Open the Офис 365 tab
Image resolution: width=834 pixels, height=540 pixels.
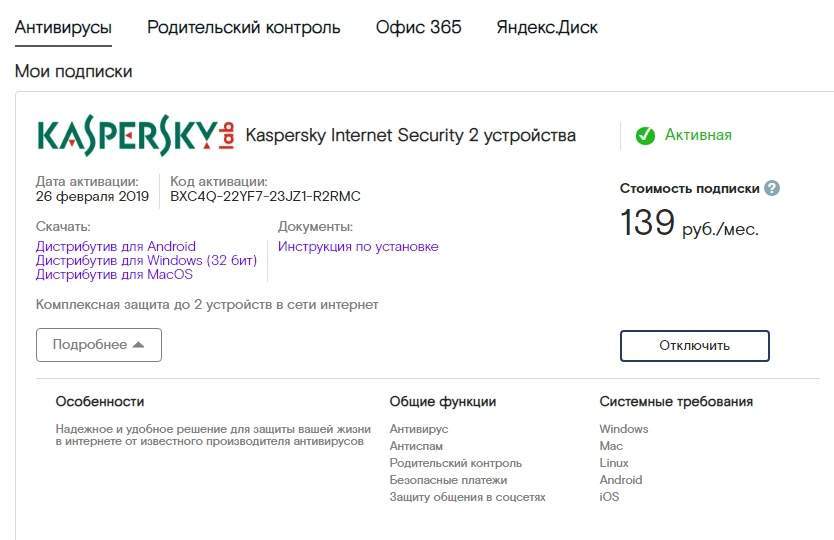(419, 27)
